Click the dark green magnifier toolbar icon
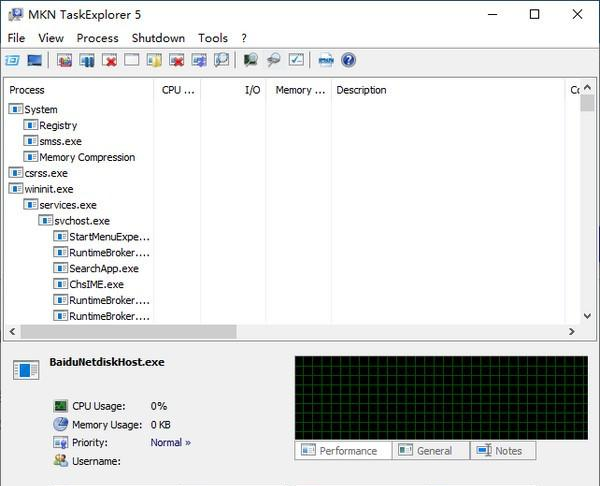The height and width of the screenshot is (486, 600). [251, 60]
